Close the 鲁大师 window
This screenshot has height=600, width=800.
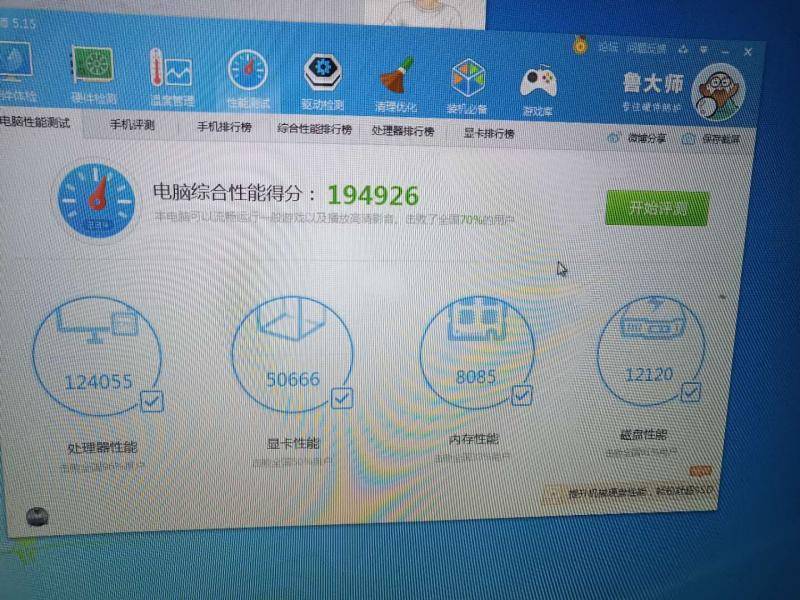pyautogui.click(x=748, y=52)
